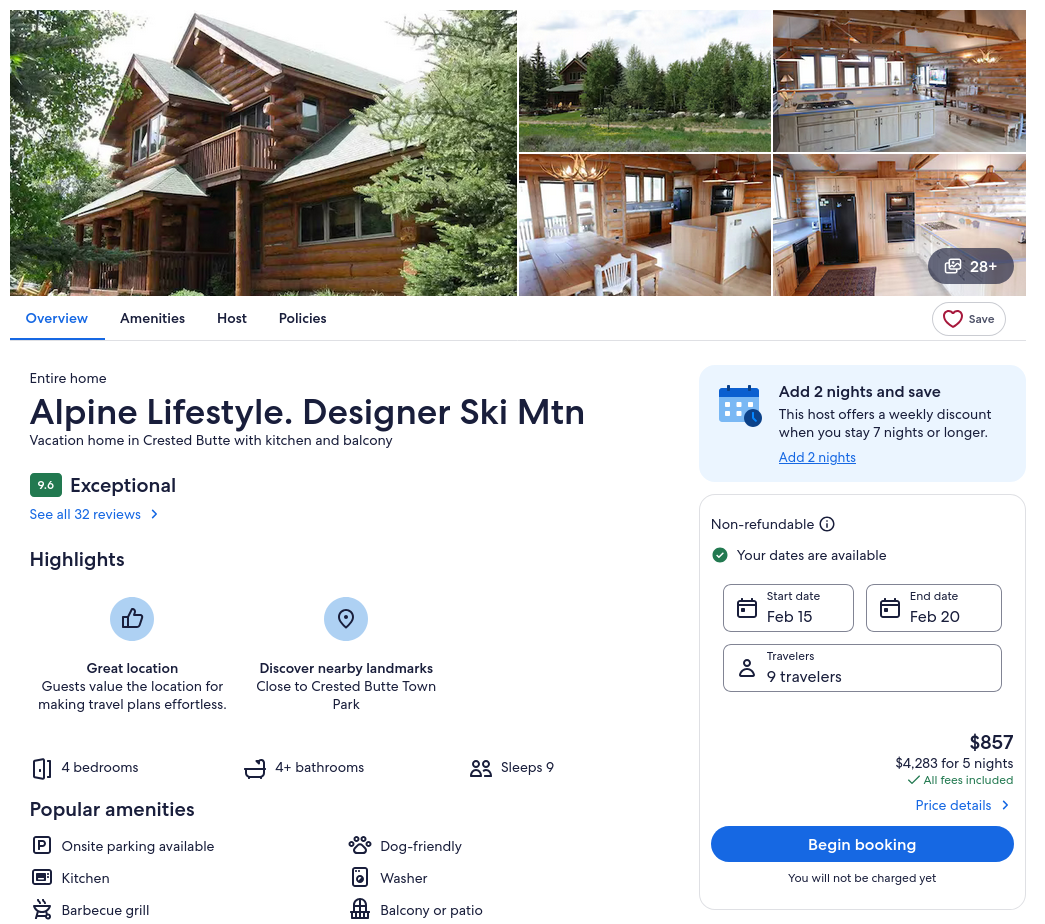Viewport: 1045px width, 924px height.
Task: Click the Begin booking button
Action: 862,844
